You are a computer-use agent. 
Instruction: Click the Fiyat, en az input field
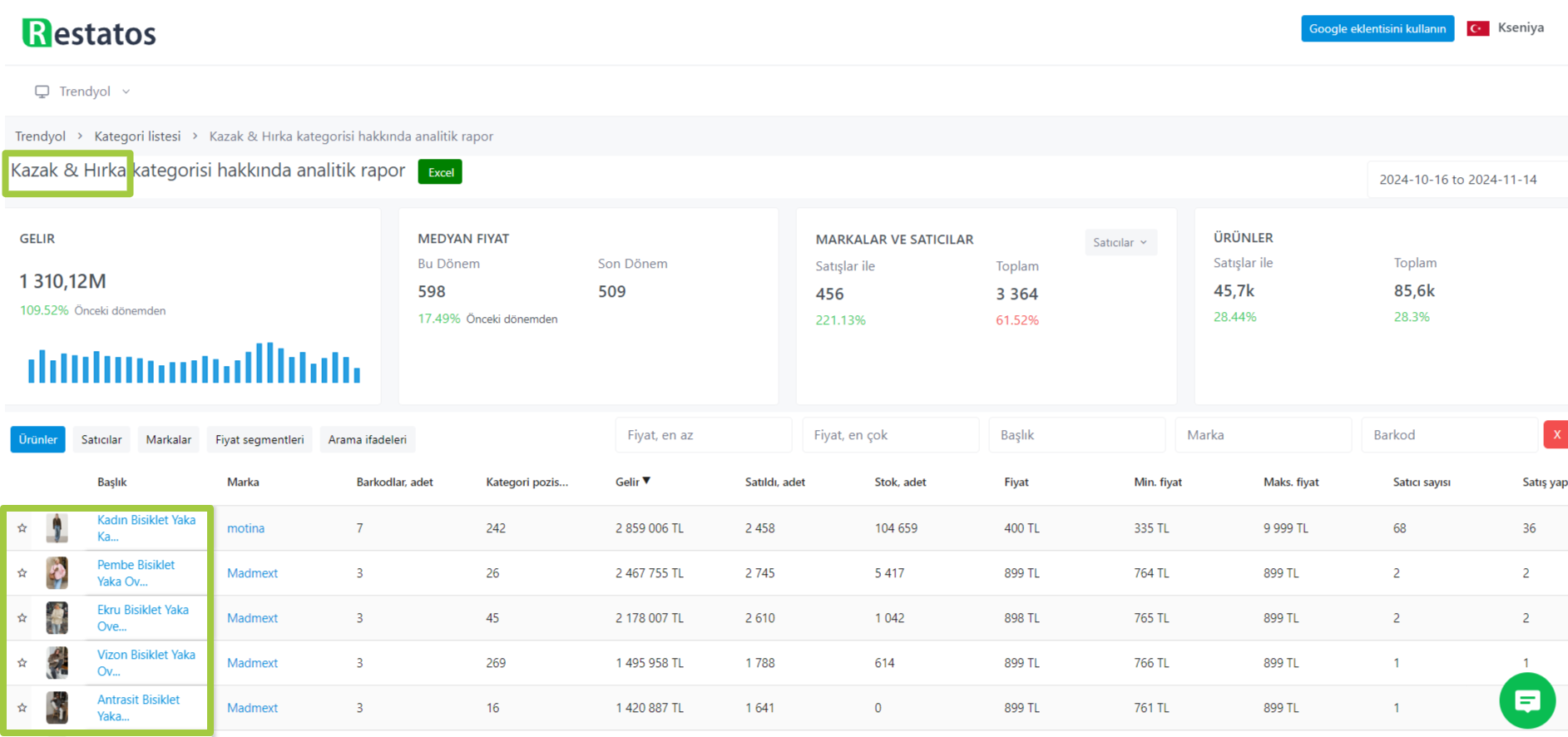704,435
